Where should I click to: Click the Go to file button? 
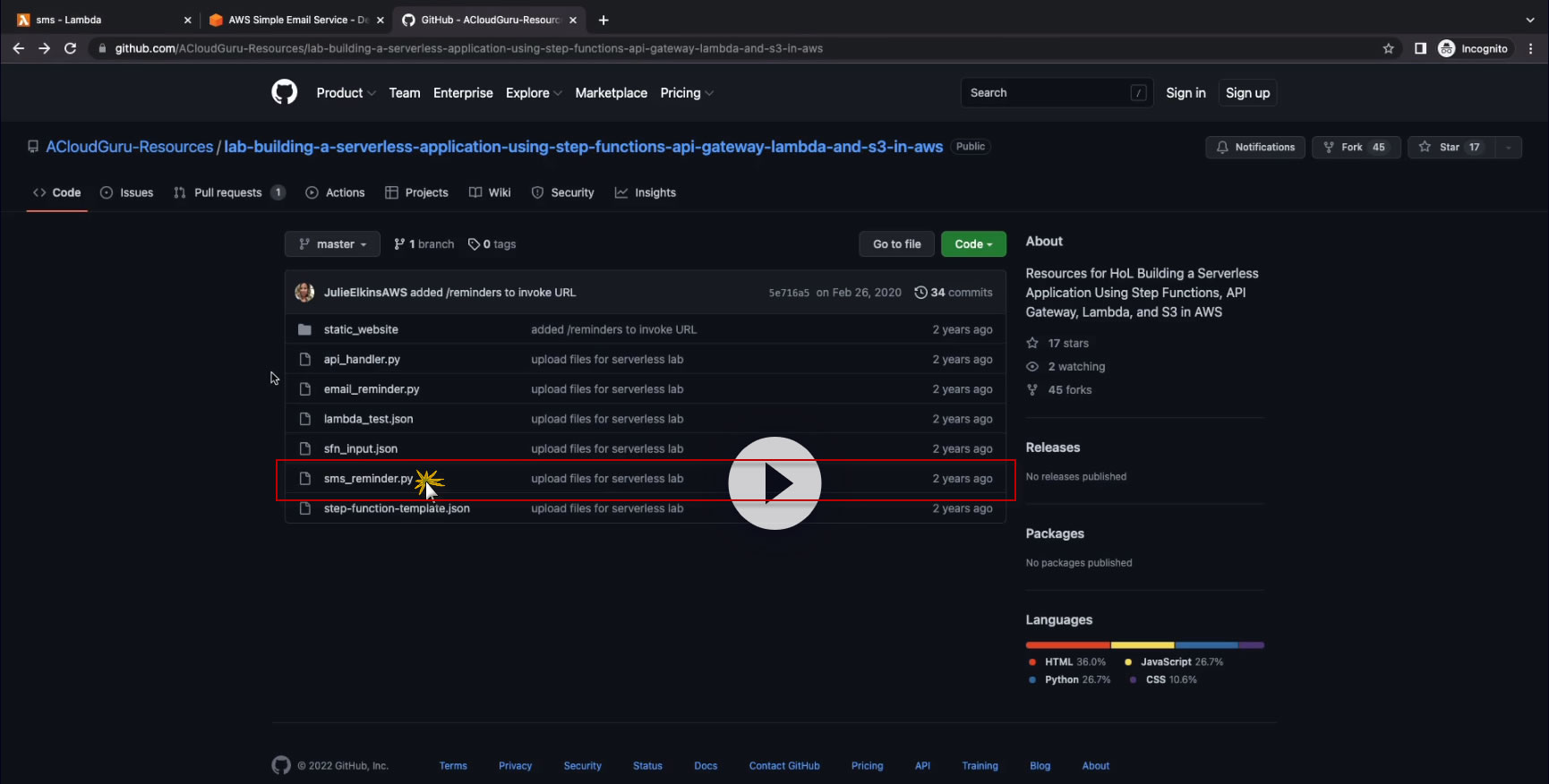pos(897,244)
